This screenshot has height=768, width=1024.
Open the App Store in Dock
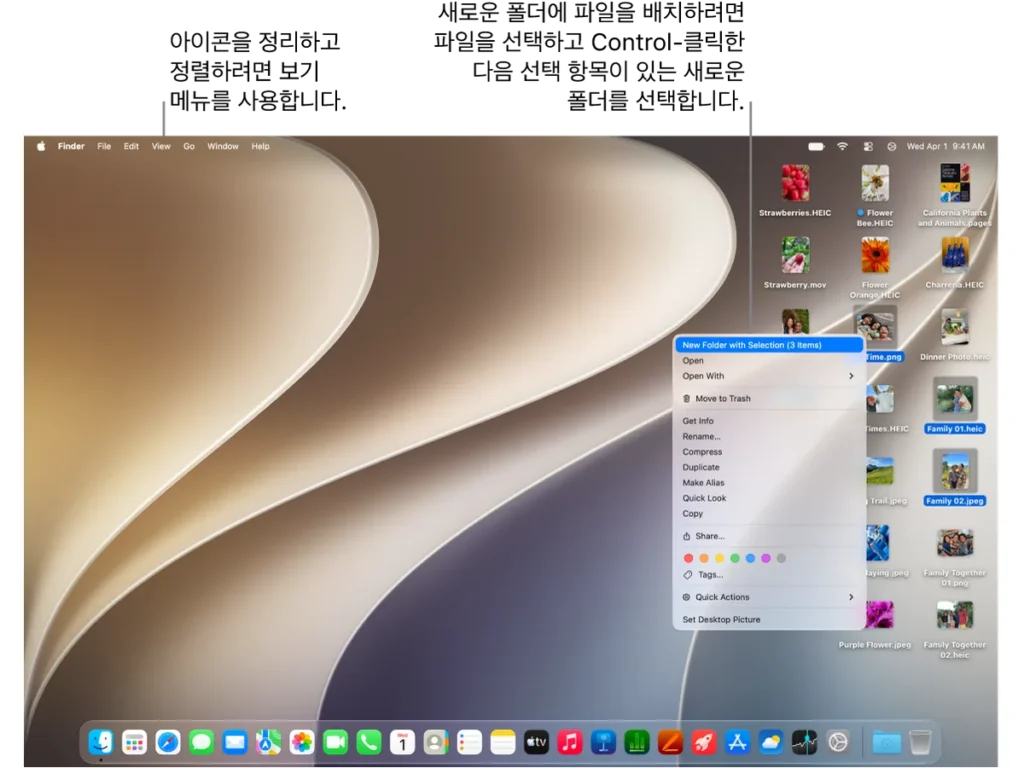pyautogui.click(x=737, y=743)
